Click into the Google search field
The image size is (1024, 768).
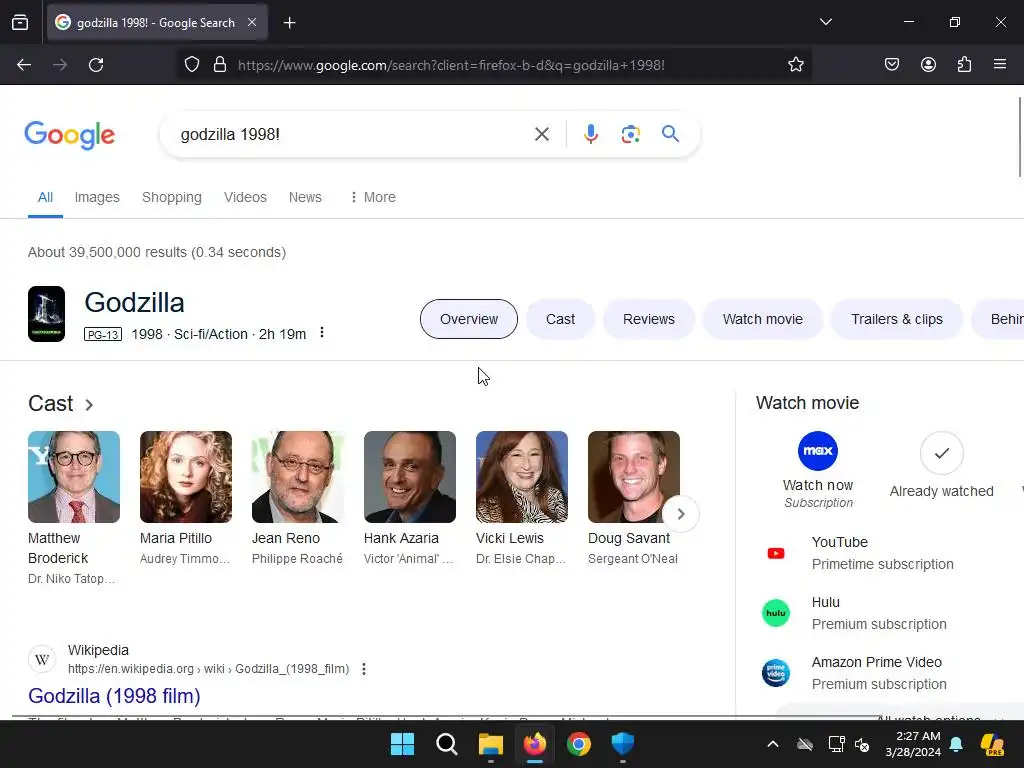[353, 135]
